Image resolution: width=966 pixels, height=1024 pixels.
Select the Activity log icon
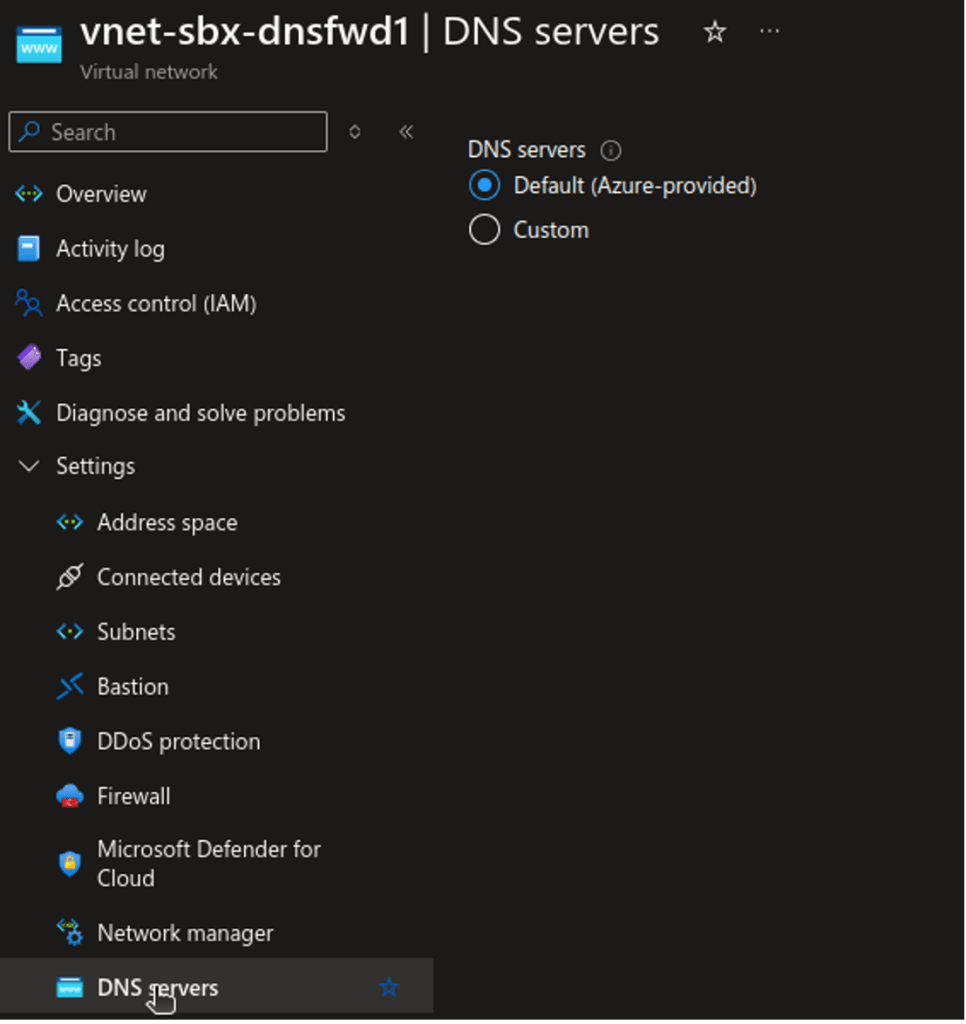pos(28,248)
